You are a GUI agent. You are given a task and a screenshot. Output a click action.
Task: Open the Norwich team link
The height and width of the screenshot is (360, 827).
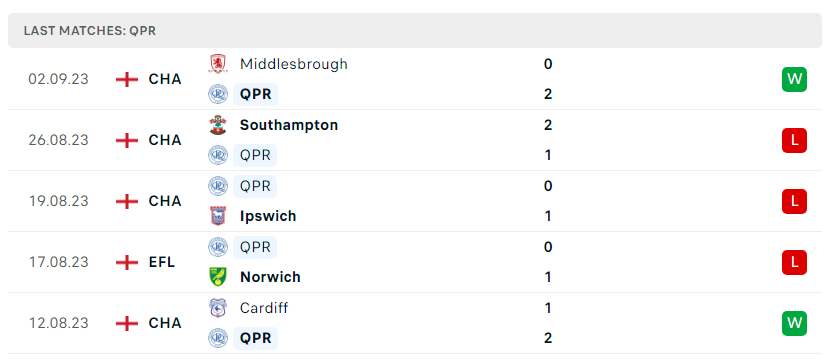click(x=270, y=277)
